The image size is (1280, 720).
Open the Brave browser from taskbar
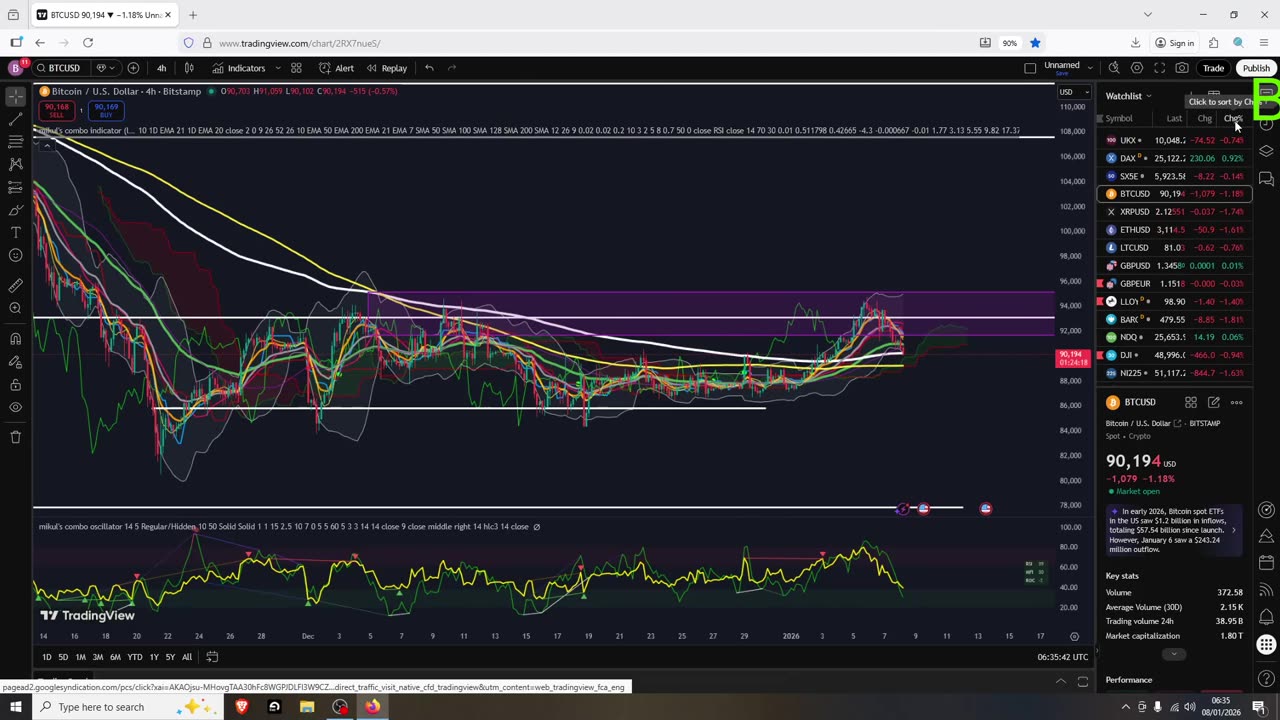coord(241,707)
